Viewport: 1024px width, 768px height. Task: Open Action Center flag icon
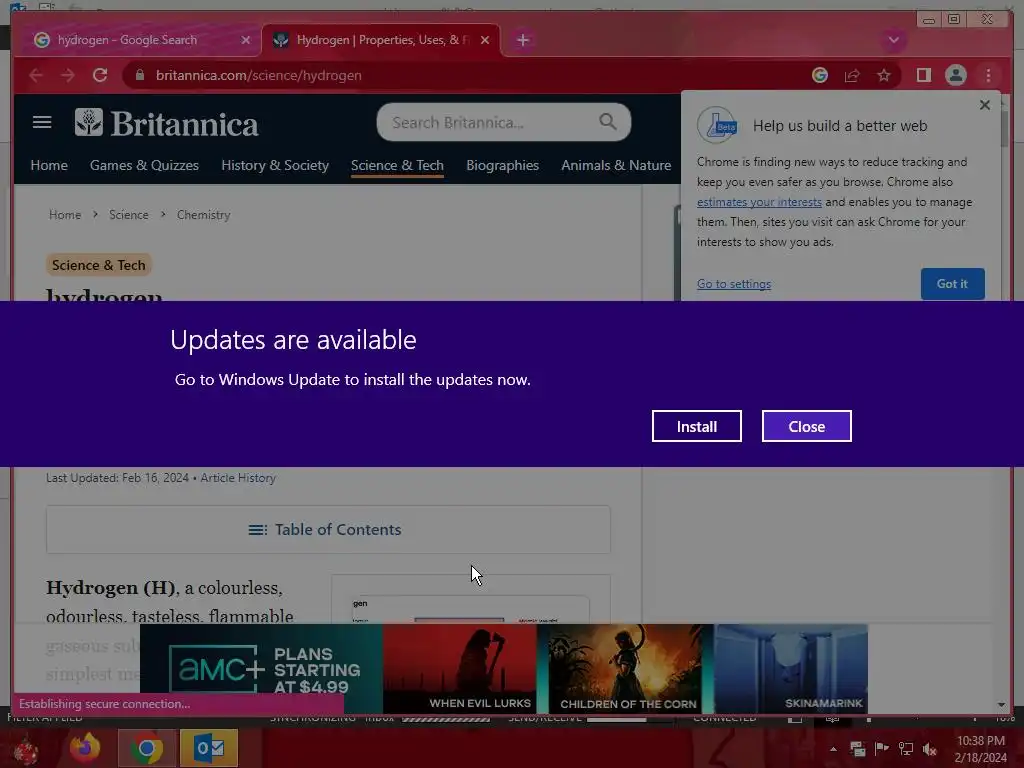click(x=882, y=749)
